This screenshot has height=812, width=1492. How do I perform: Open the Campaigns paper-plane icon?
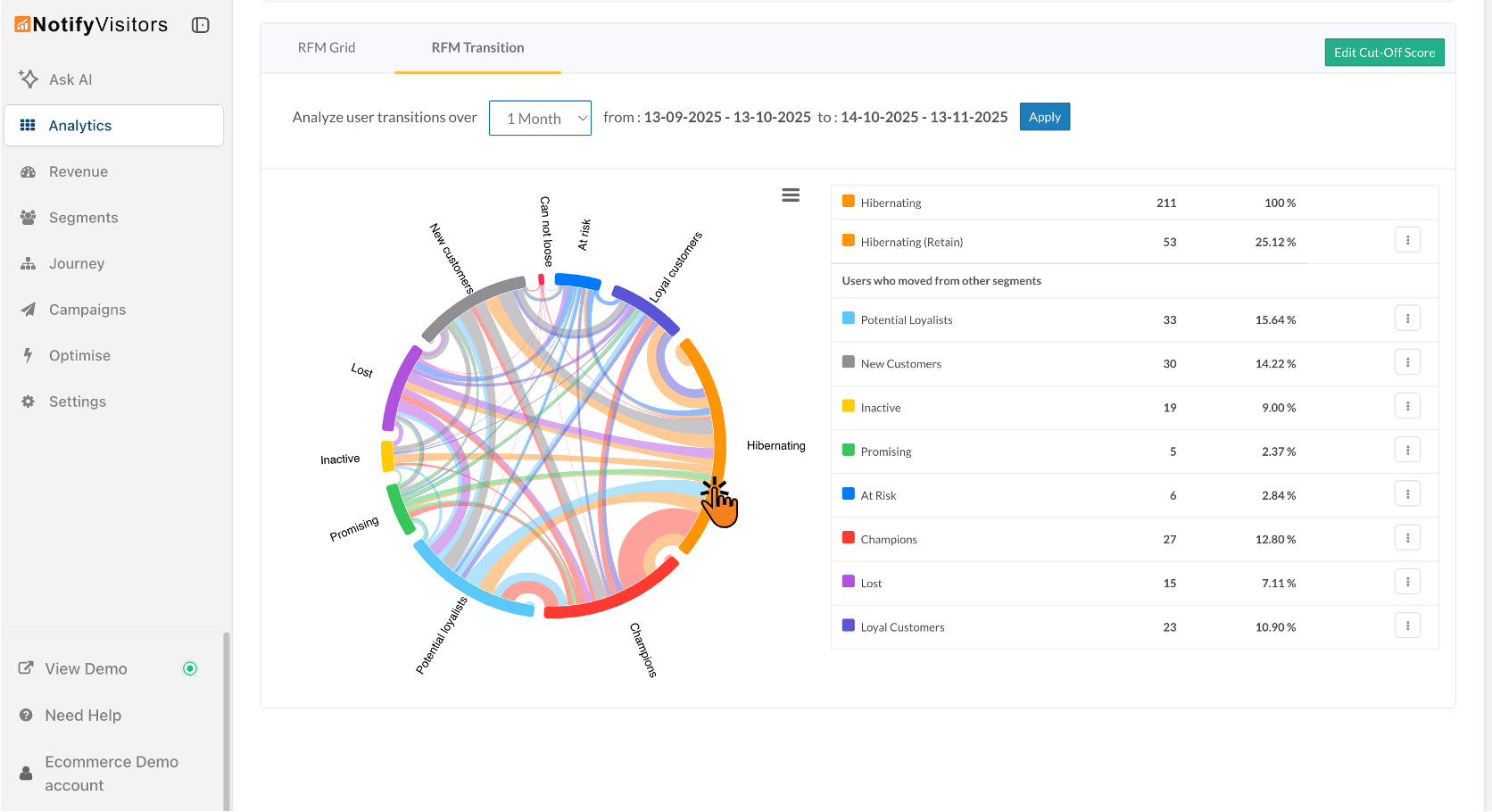tap(28, 310)
